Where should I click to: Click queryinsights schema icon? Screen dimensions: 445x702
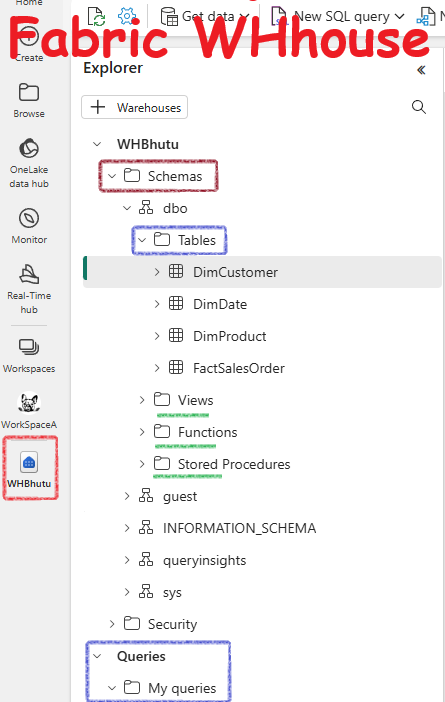(146, 560)
